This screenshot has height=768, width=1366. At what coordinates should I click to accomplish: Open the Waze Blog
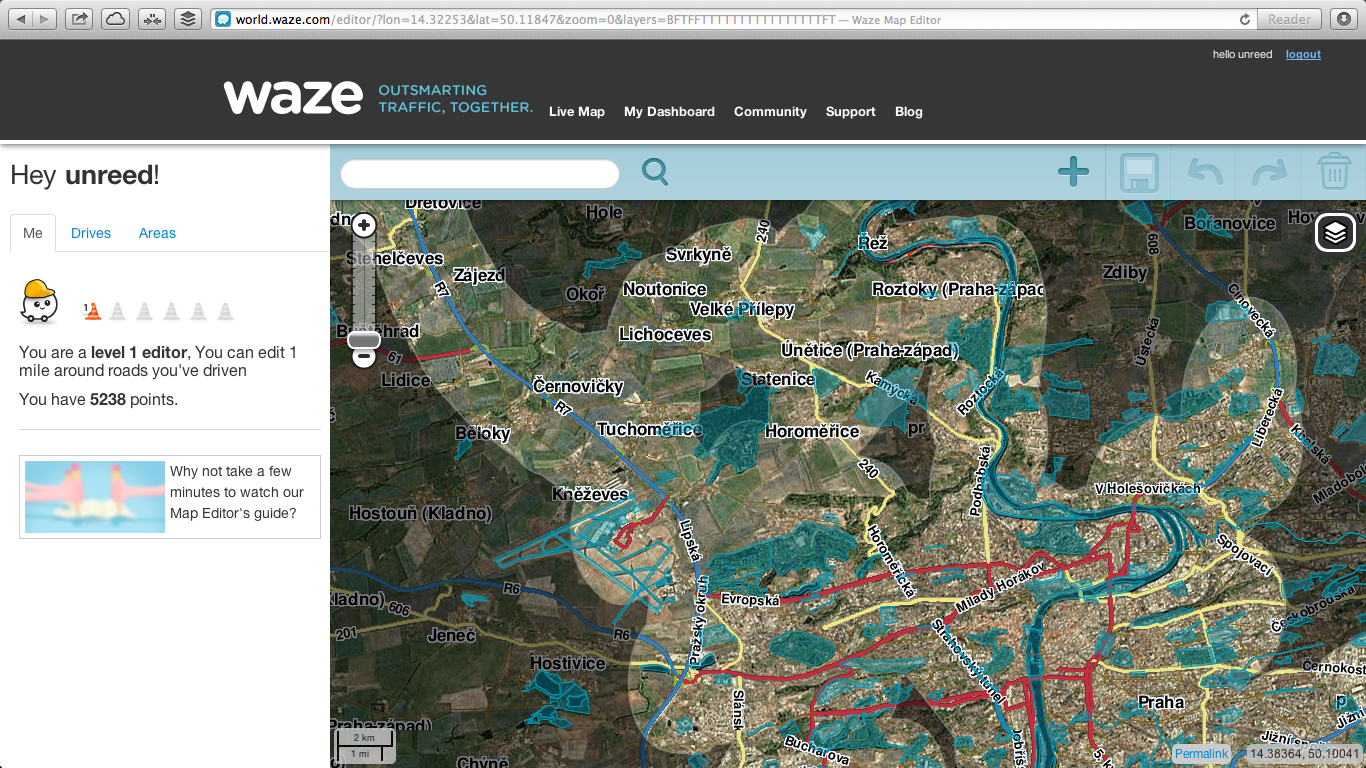click(x=909, y=112)
